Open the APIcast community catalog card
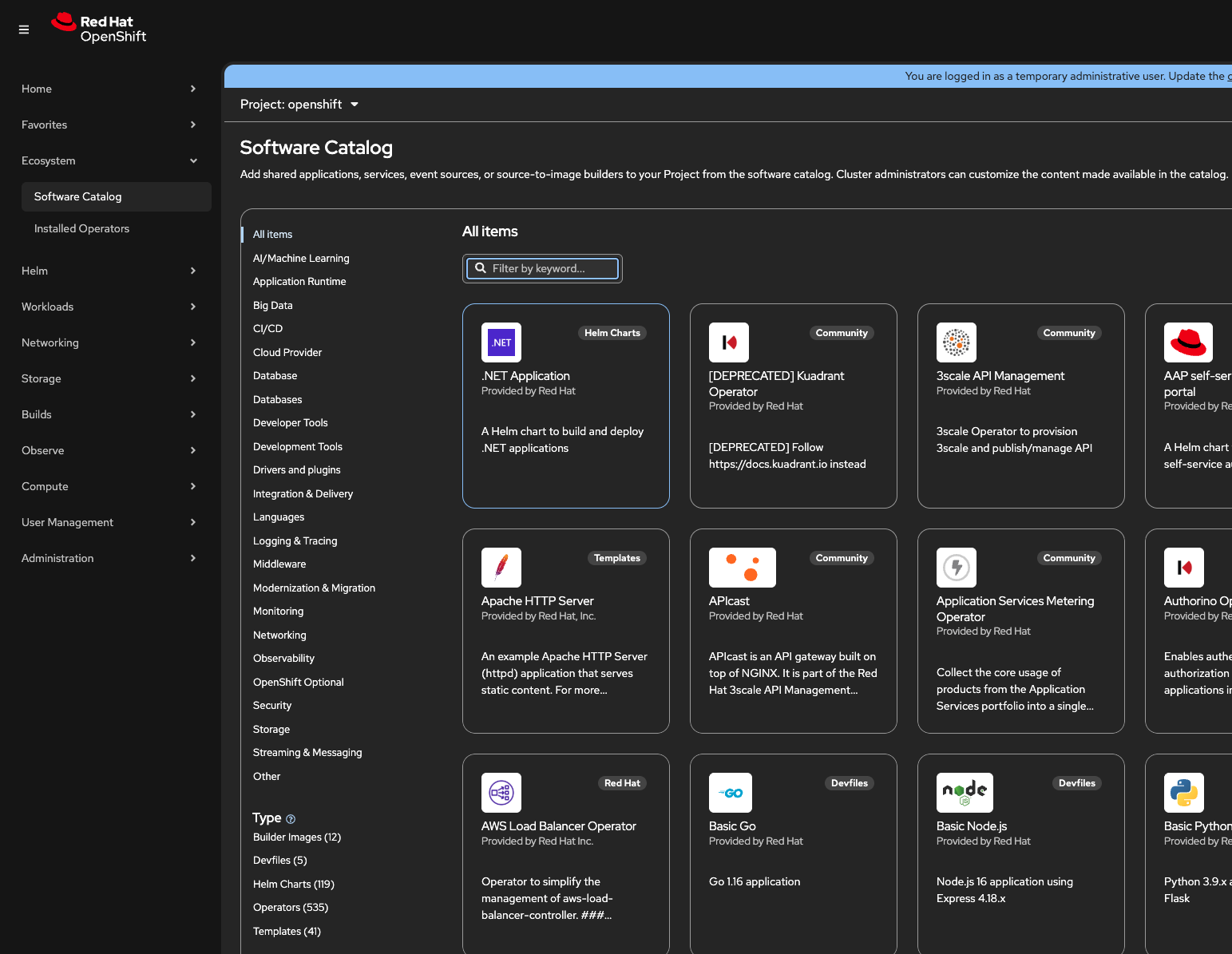This screenshot has height=954, width=1232. pyautogui.click(x=793, y=631)
